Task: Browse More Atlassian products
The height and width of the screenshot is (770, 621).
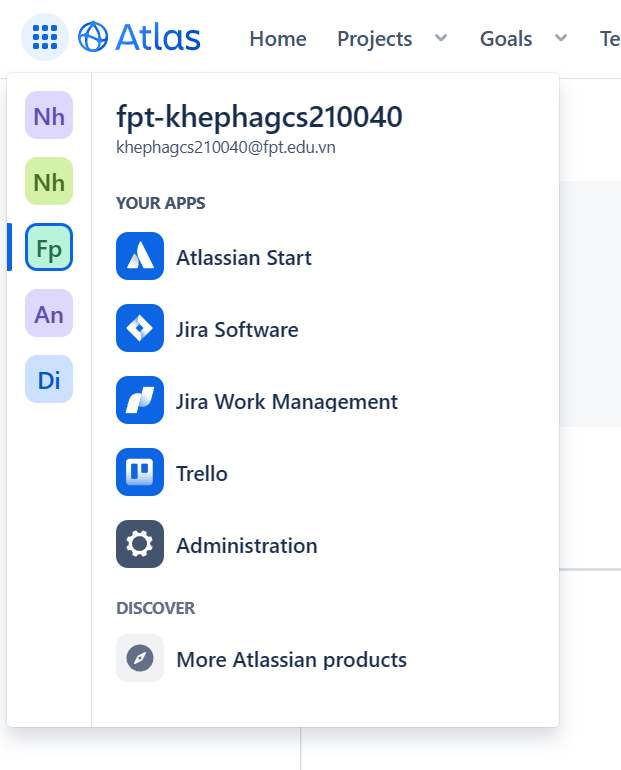Action: (292, 660)
